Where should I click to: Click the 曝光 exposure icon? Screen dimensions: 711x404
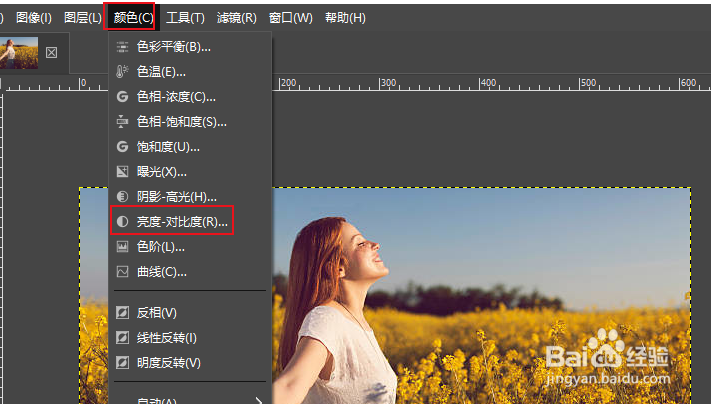point(122,171)
